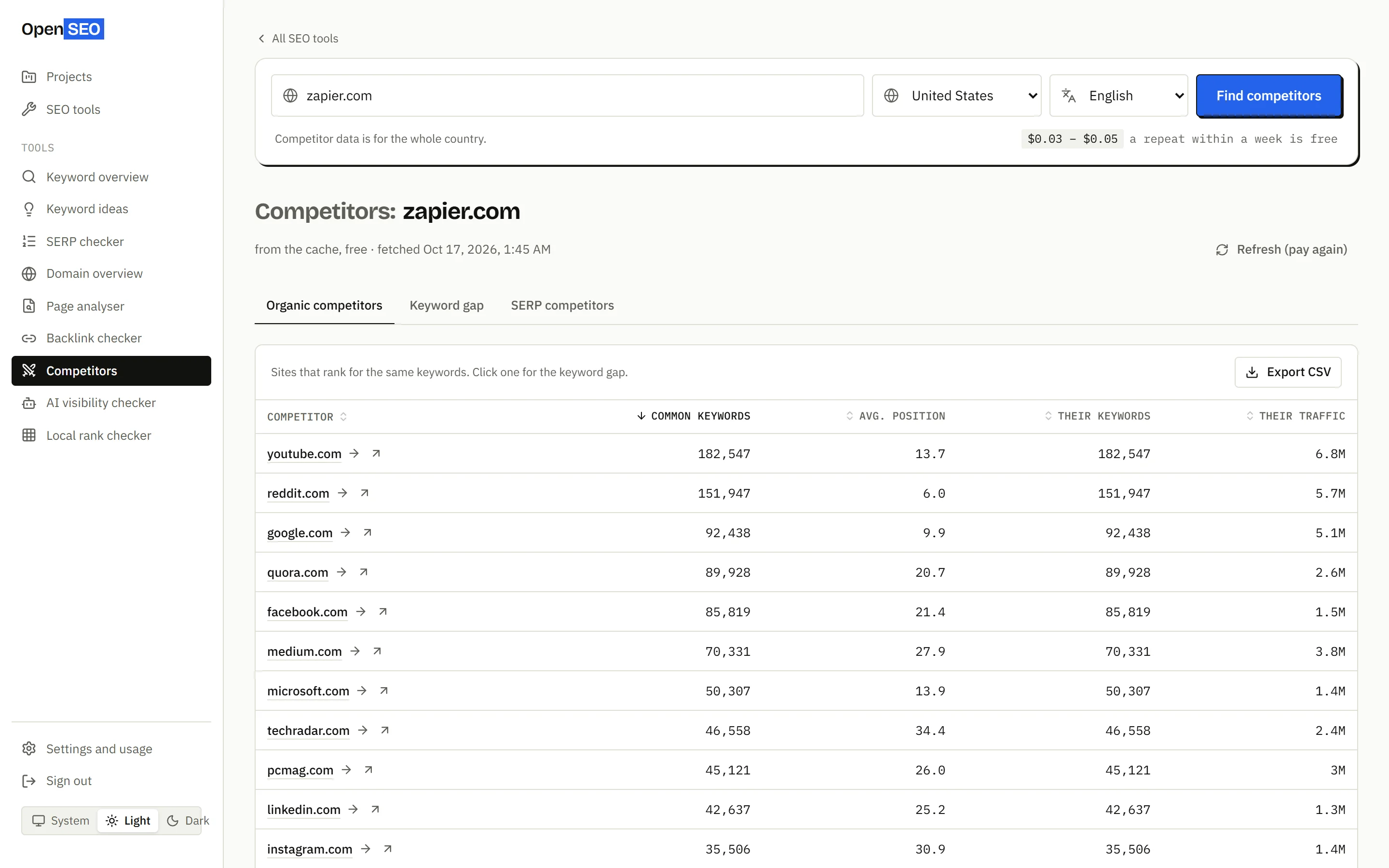This screenshot has height=868, width=1389.
Task: Sort by Common Keywords column
Action: click(694, 416)
